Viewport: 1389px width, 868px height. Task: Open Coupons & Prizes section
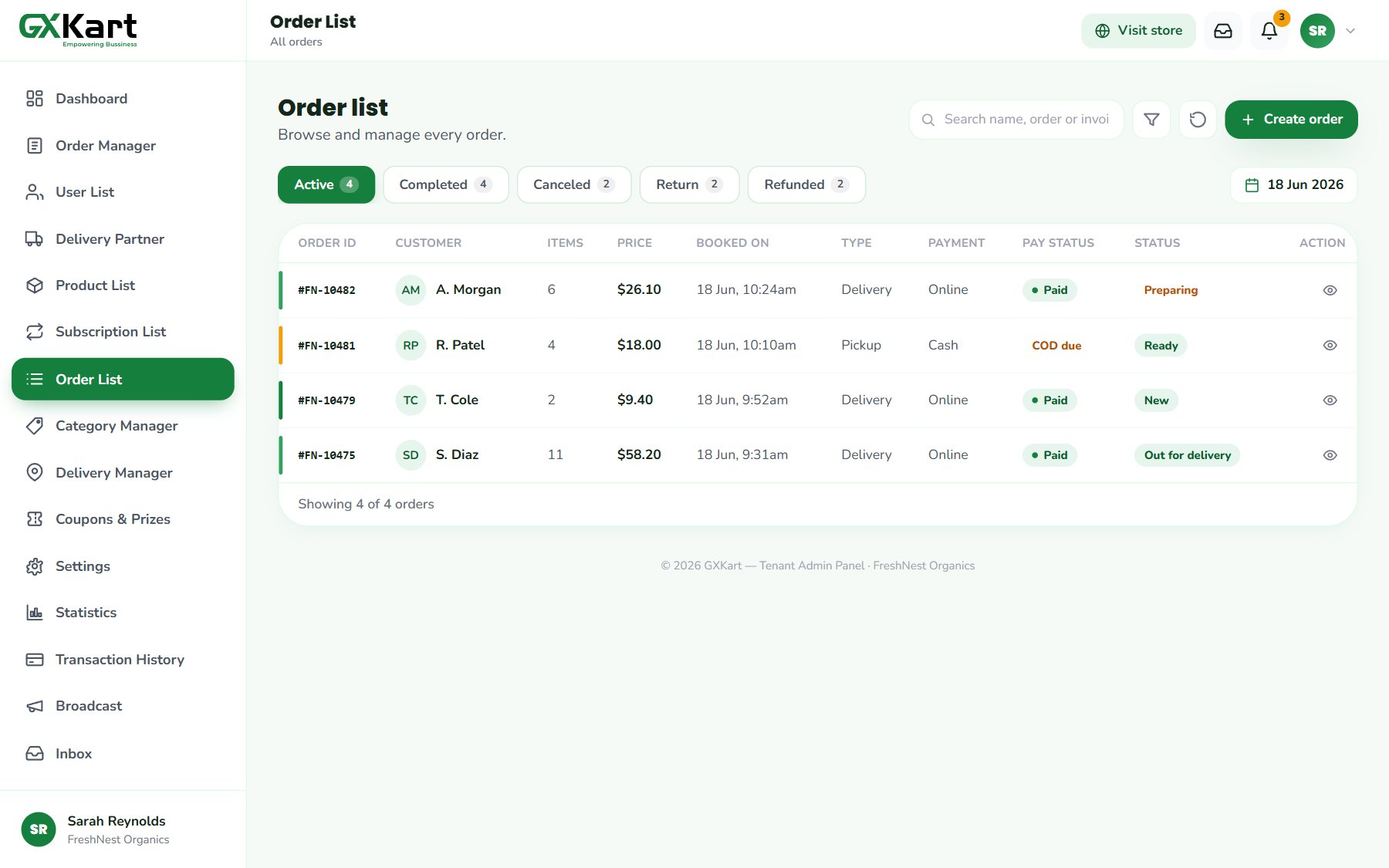tap(123, 519)
